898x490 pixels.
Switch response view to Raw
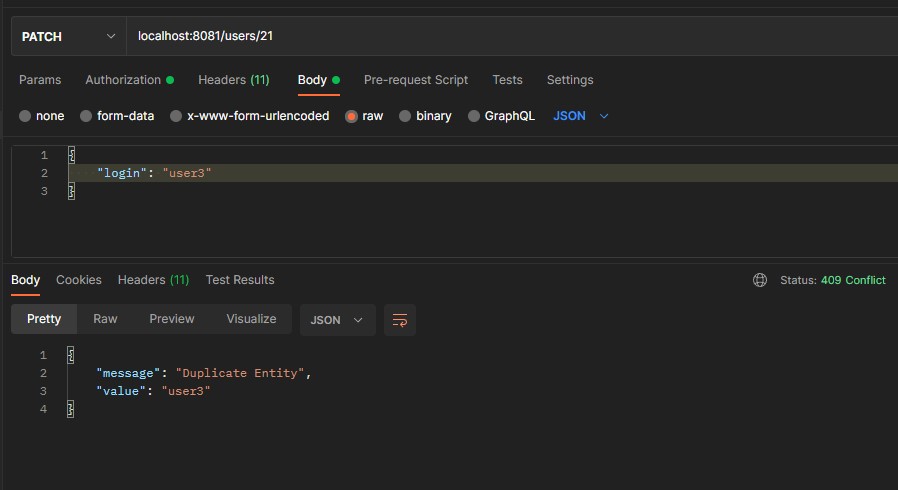tap(105, 319)
